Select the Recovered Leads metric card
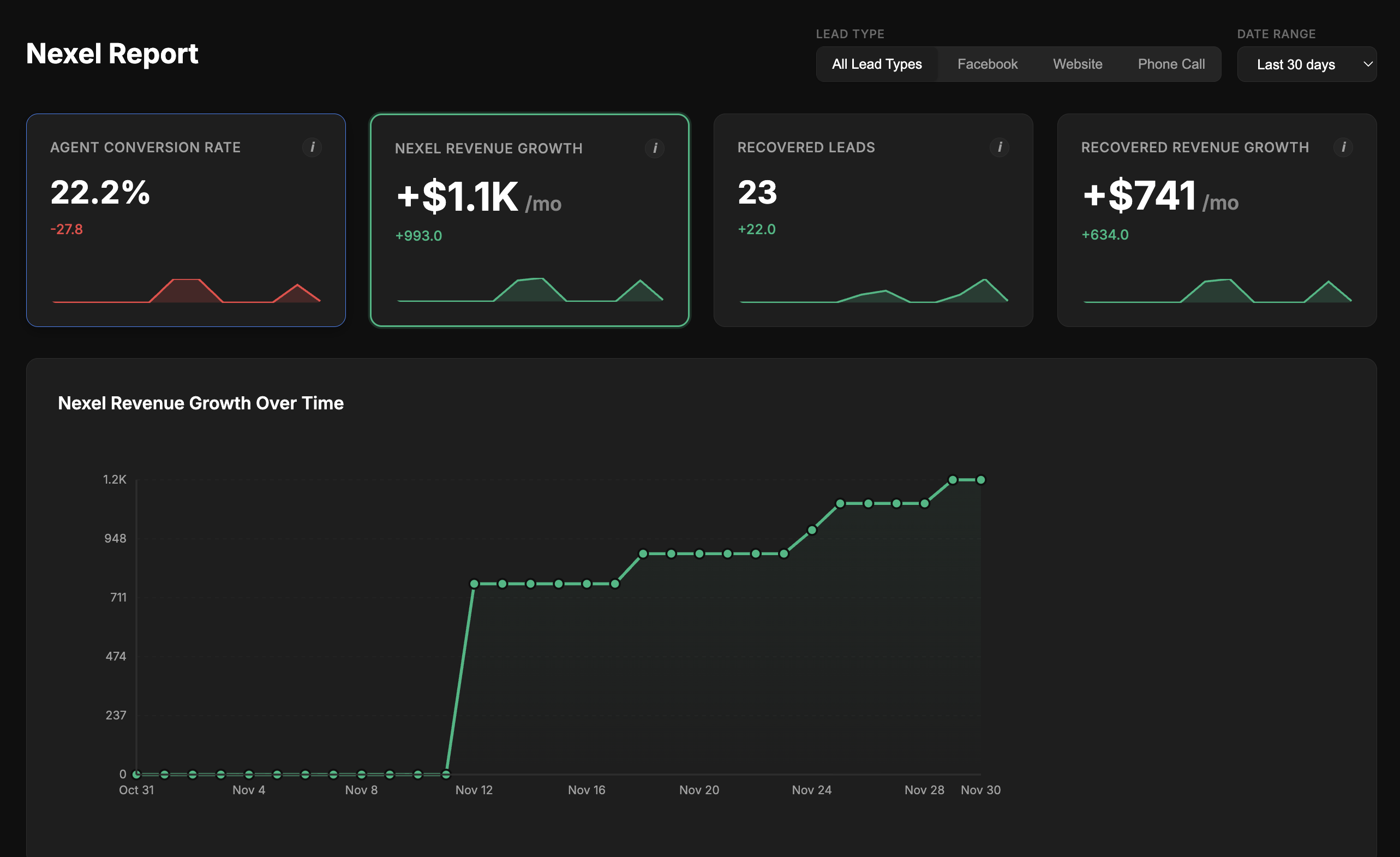 pyautogui.click(x=873, y=221)
